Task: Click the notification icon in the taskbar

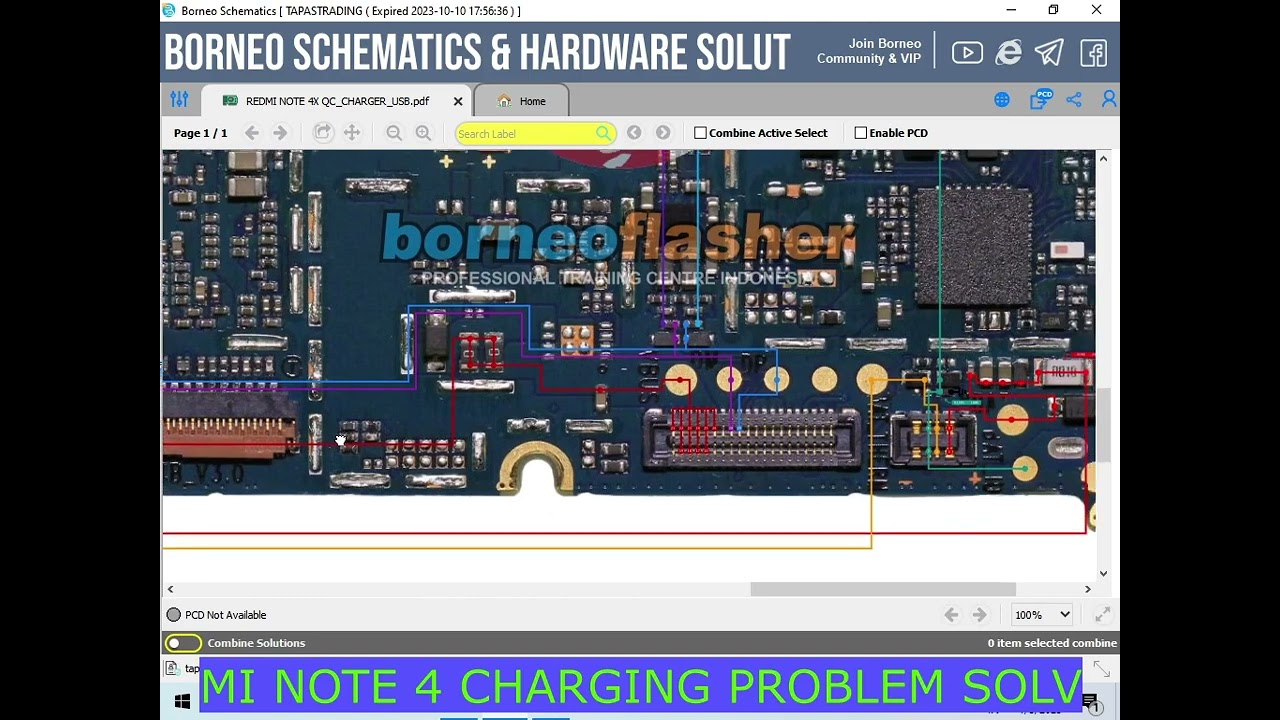Action: coord(1091,703)
